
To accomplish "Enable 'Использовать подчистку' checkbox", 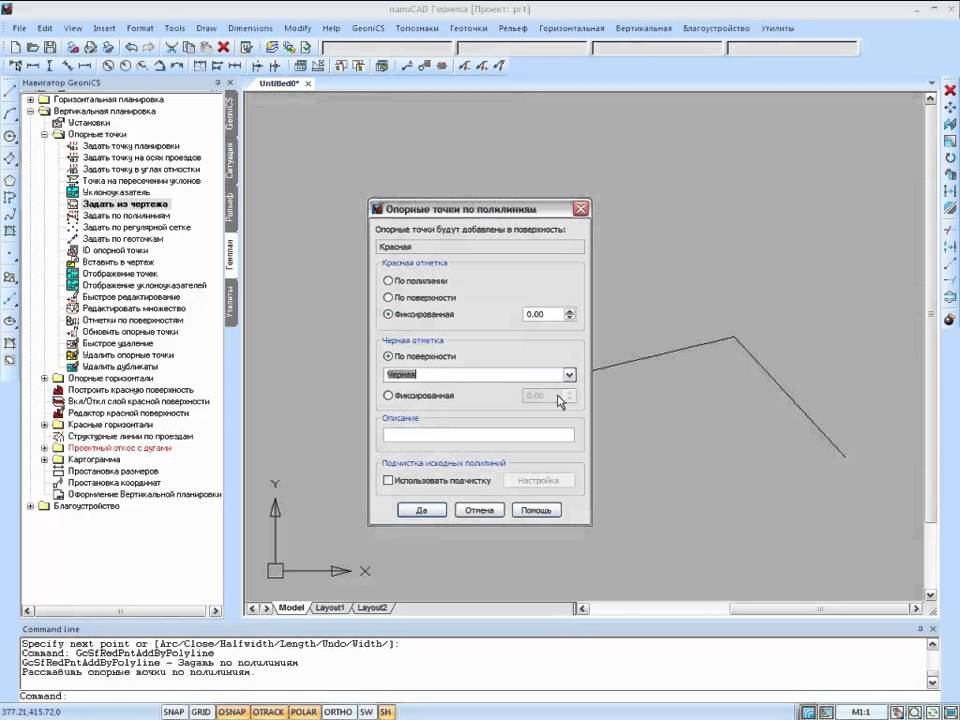I will [388, 481].
